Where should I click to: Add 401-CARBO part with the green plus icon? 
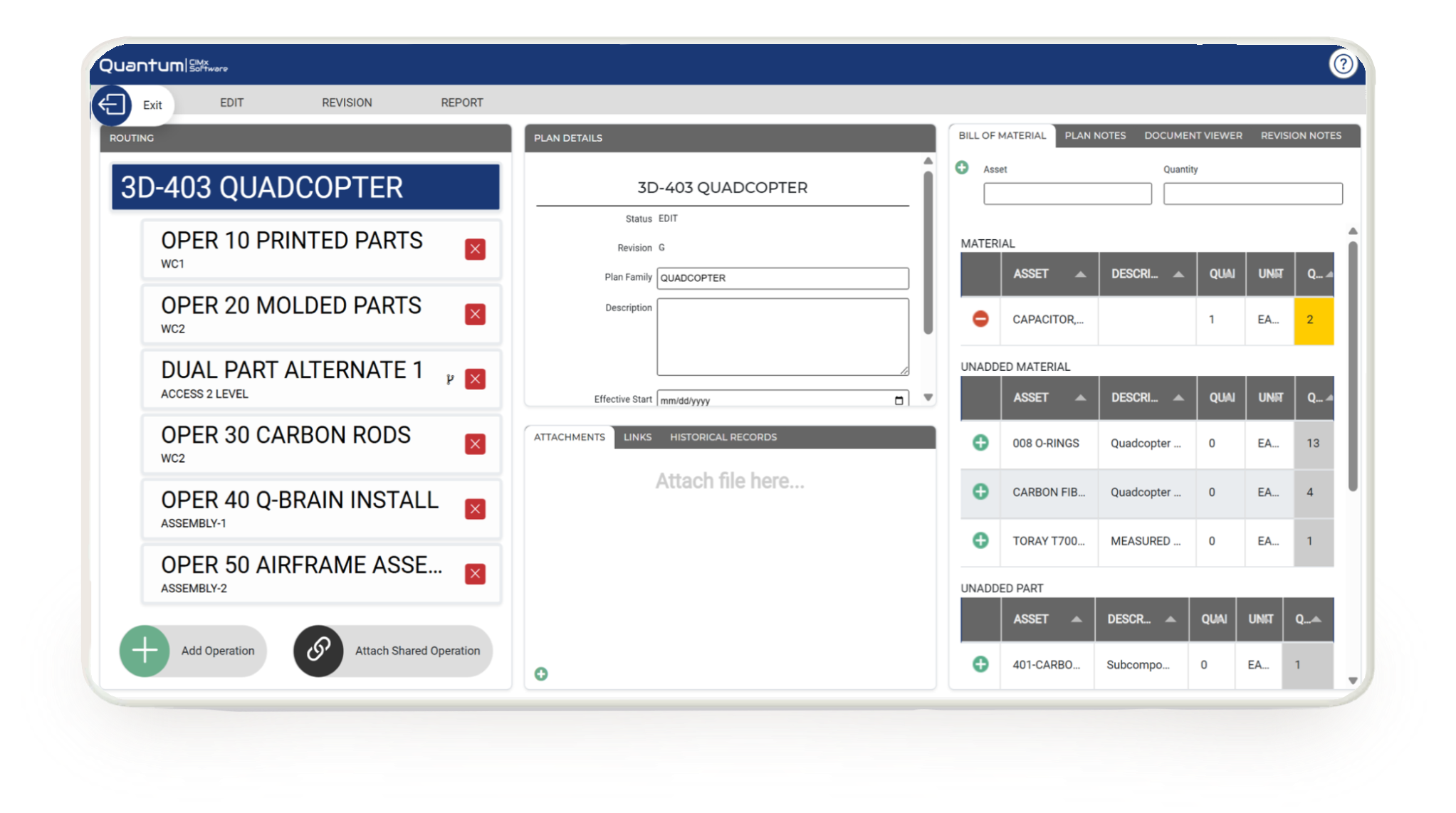pyautogui.click(x=980, y=664)
